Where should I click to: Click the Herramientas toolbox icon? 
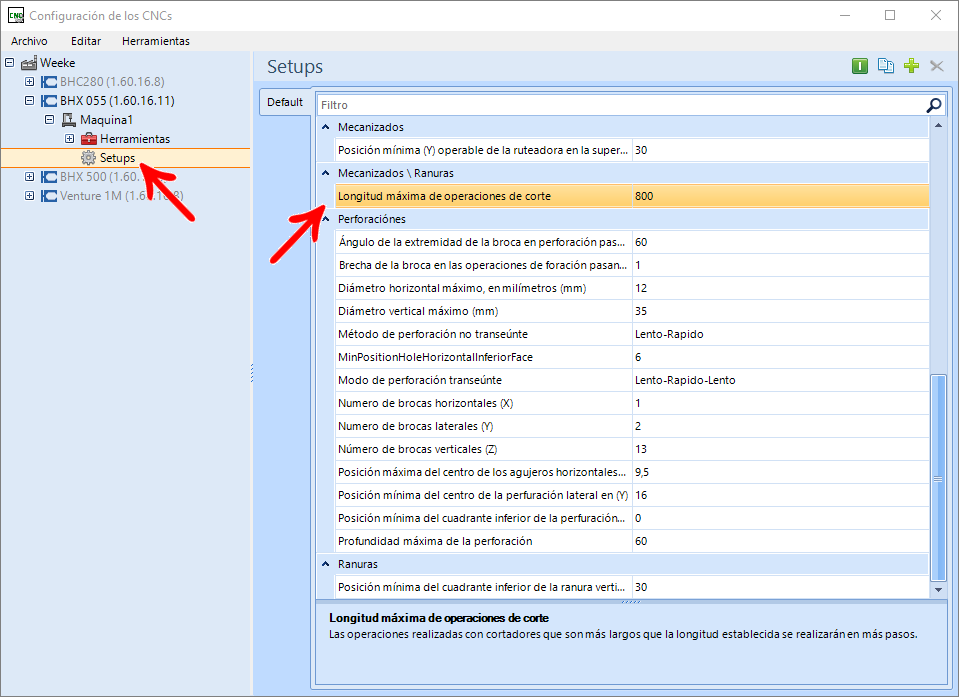click(89, 139)
